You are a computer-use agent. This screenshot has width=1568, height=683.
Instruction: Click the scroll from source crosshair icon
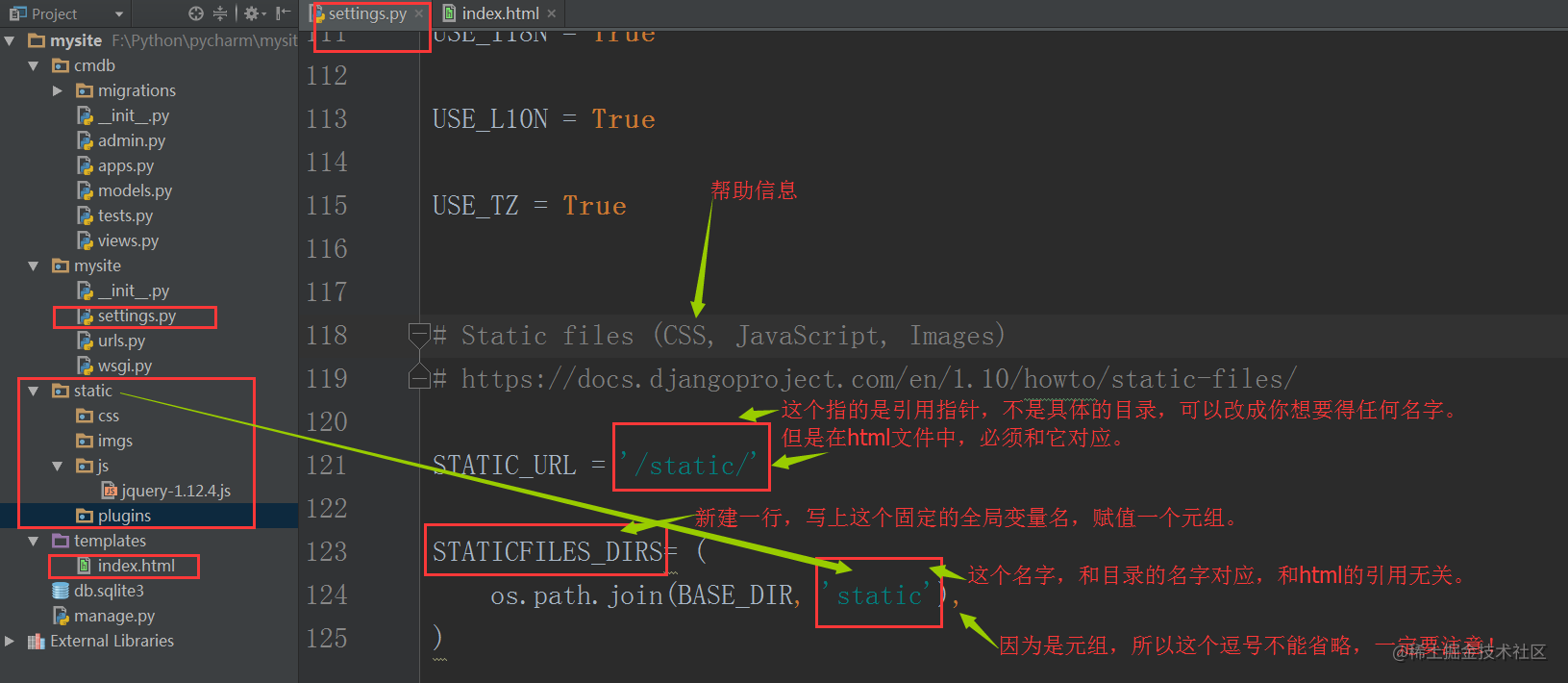(196, 13)
